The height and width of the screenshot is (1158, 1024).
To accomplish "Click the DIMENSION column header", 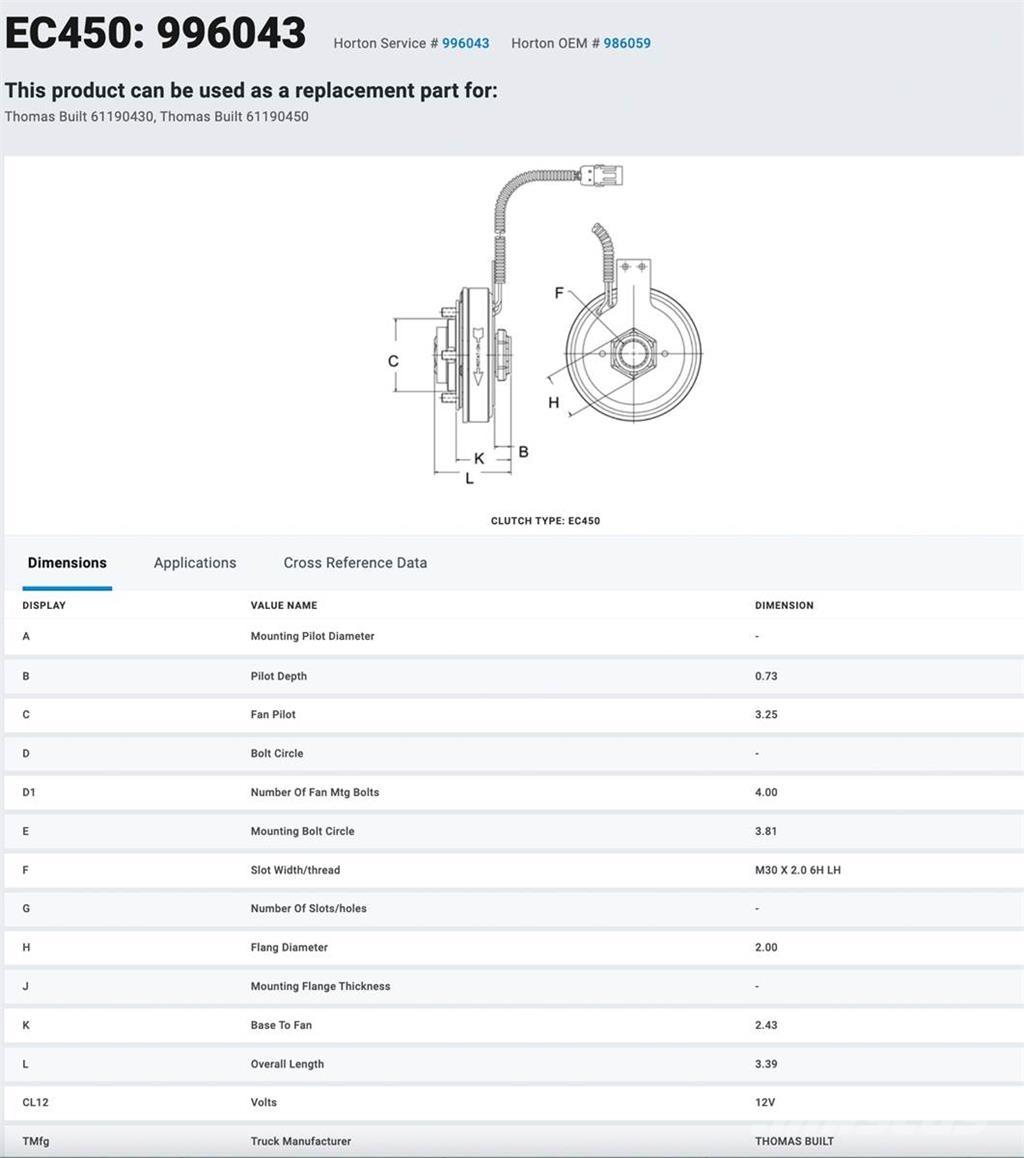I will tap(784, 605).
